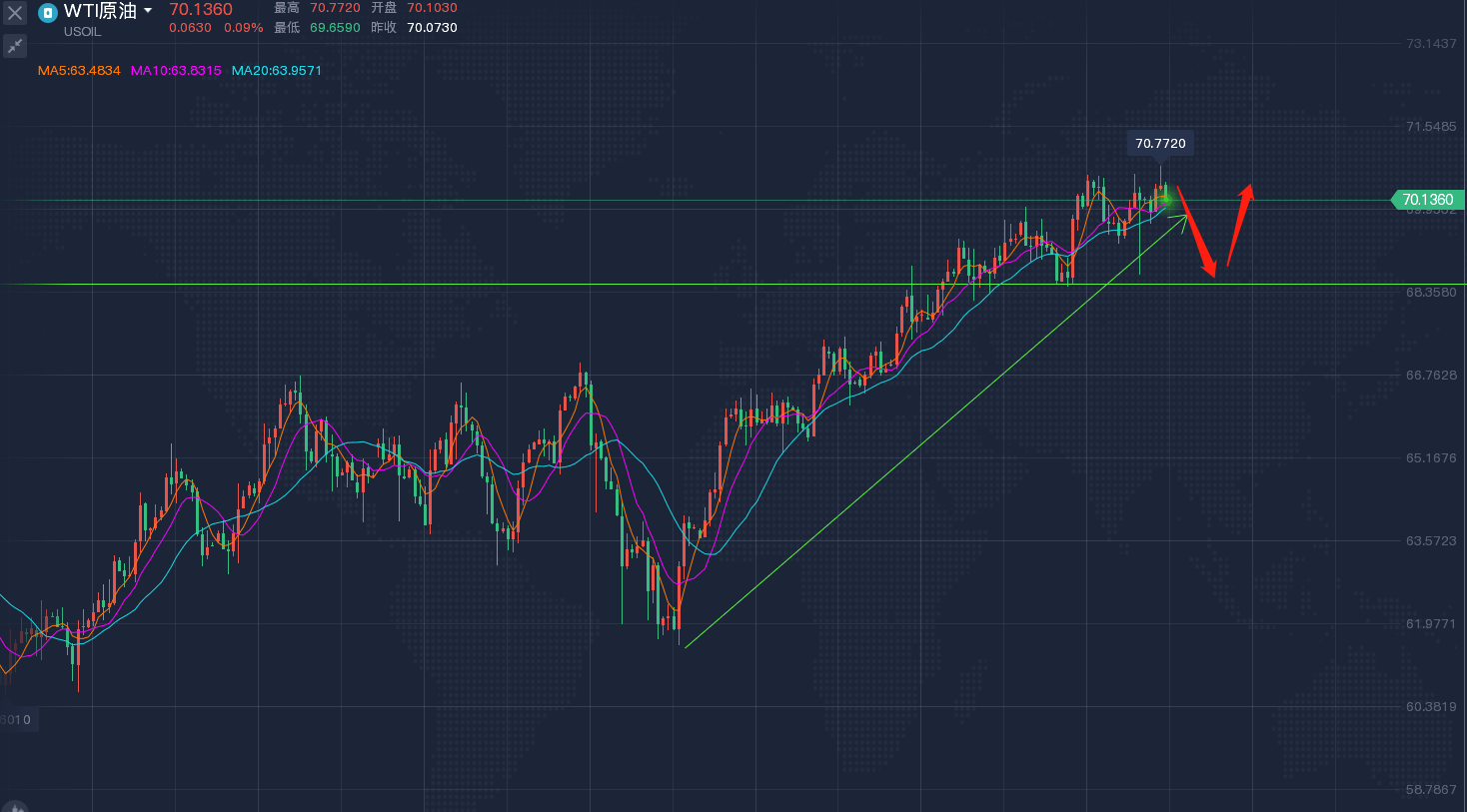Viewport: 1467px width, 812px height.
Task: Close the WTI crude oil chart view
Action: pyautogui.click(x=15, y=13)
